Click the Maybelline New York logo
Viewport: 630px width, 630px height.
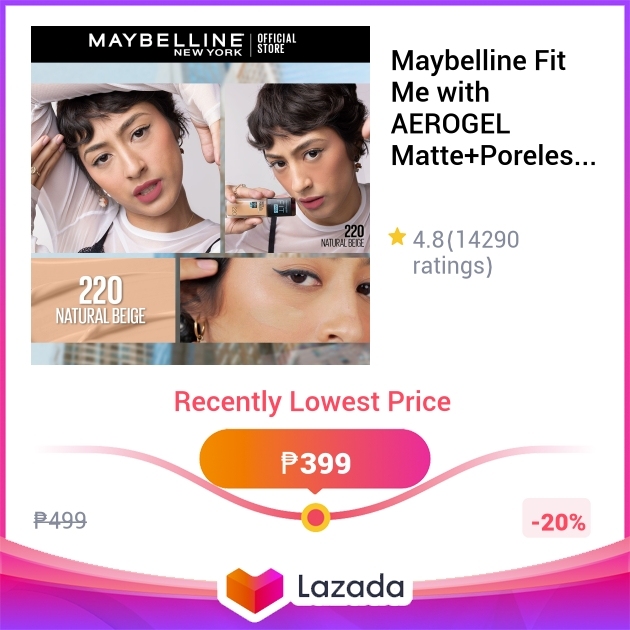click(x=166, y=45)
